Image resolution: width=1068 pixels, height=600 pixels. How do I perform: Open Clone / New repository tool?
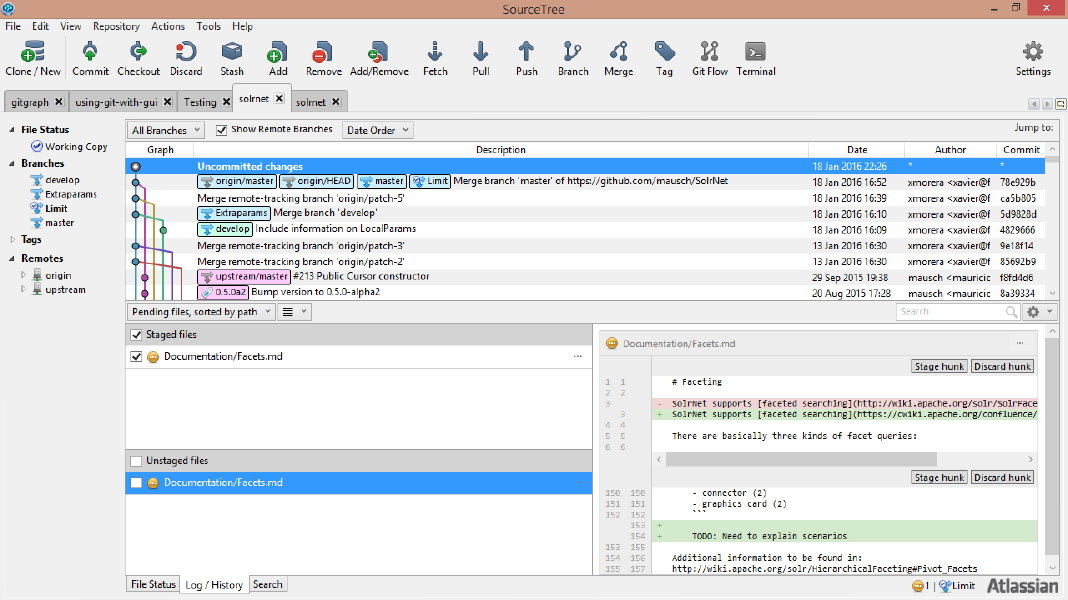pos(33,58)
